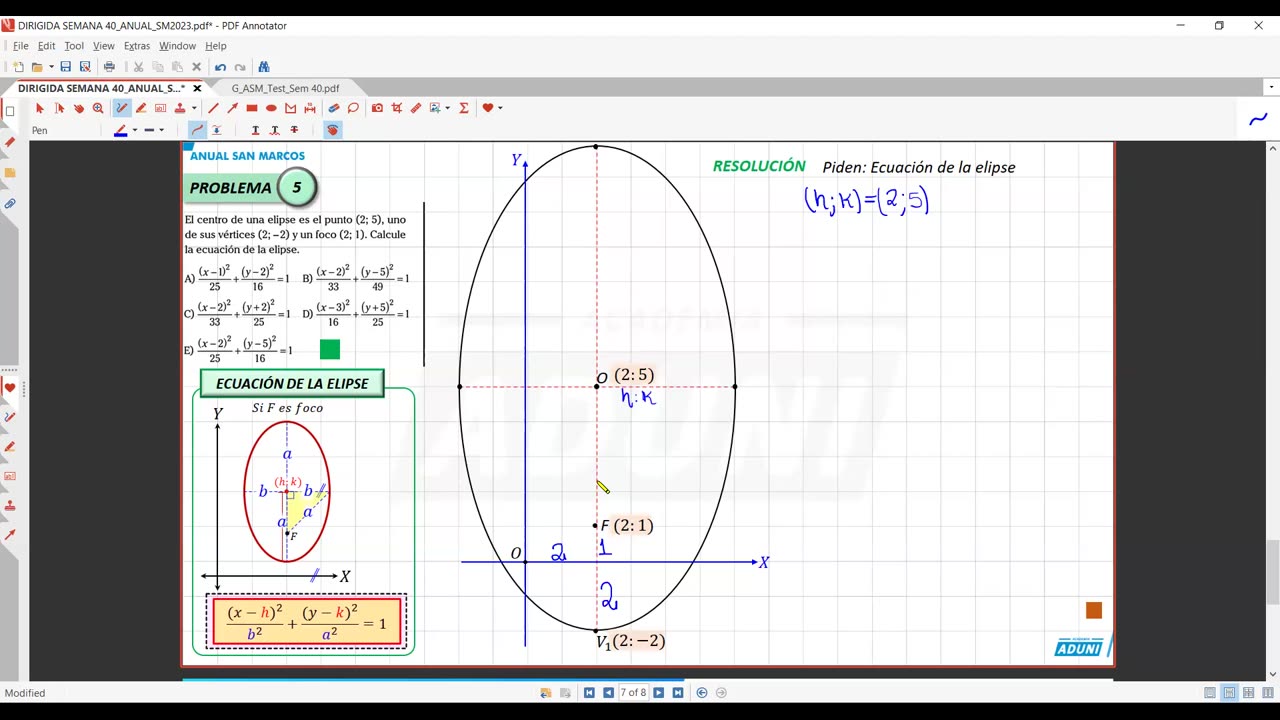
Task: Open the Edit menu
Action: pos(46,46)
